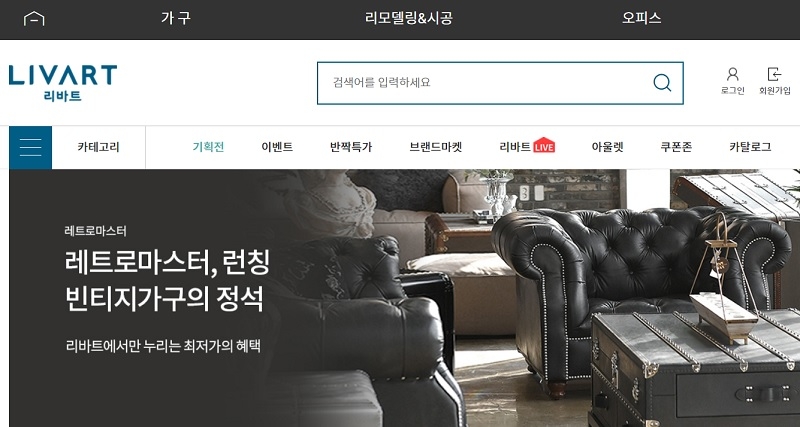Viewport: 800px width, 427px height.
Task: Open the hamburger category menu icon
Action: click(x=31, y=147)
